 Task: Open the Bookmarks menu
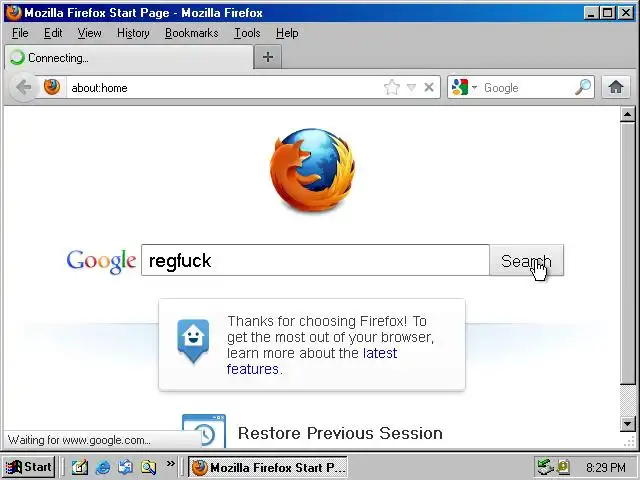point(191,33)
